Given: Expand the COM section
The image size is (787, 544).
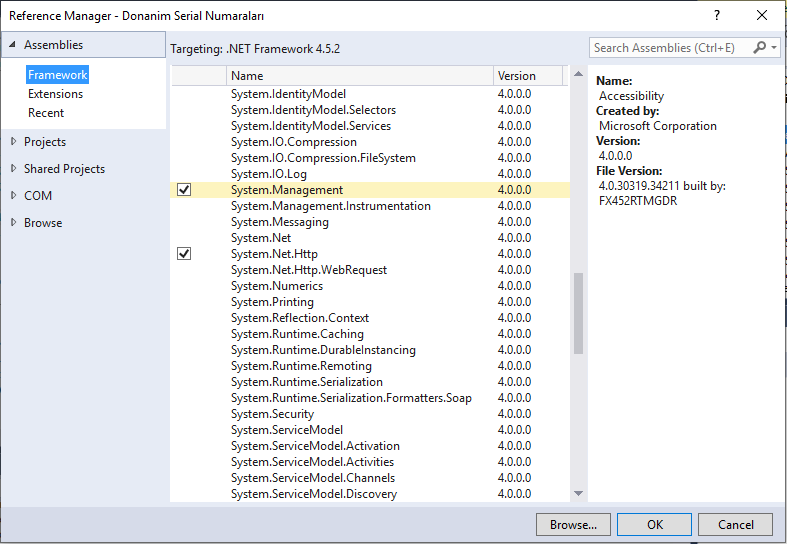Looking at the screenshot, I should pyautogui.click(x=14, y=195).
